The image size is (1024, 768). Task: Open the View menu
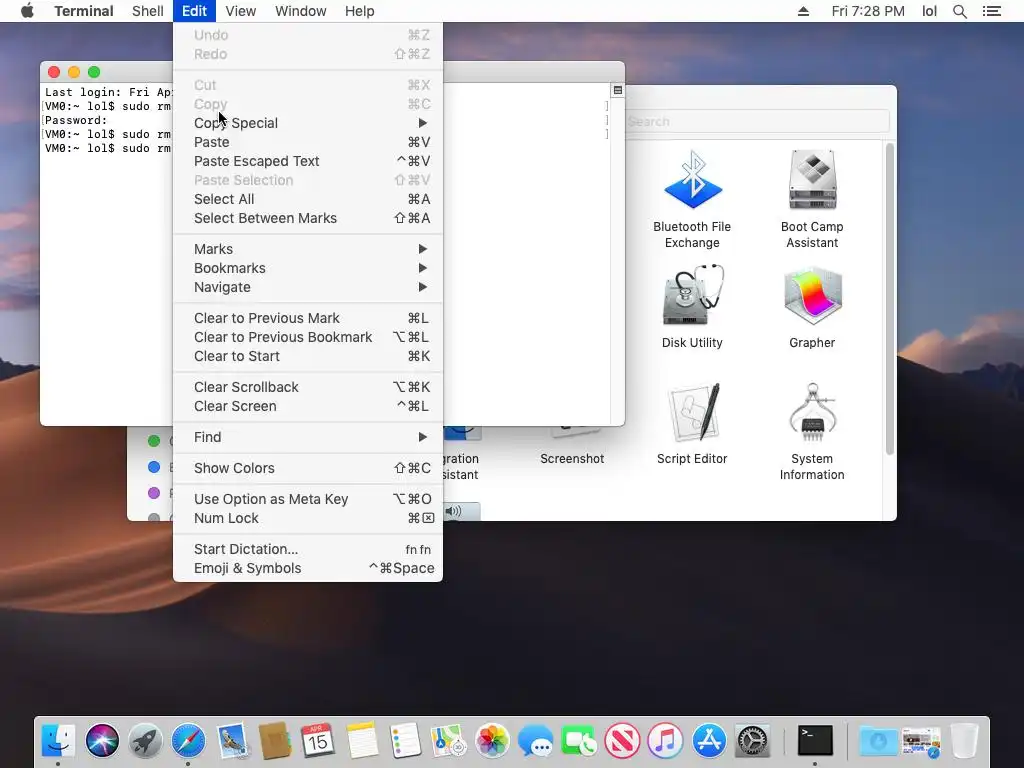click(x=240, y=11)
